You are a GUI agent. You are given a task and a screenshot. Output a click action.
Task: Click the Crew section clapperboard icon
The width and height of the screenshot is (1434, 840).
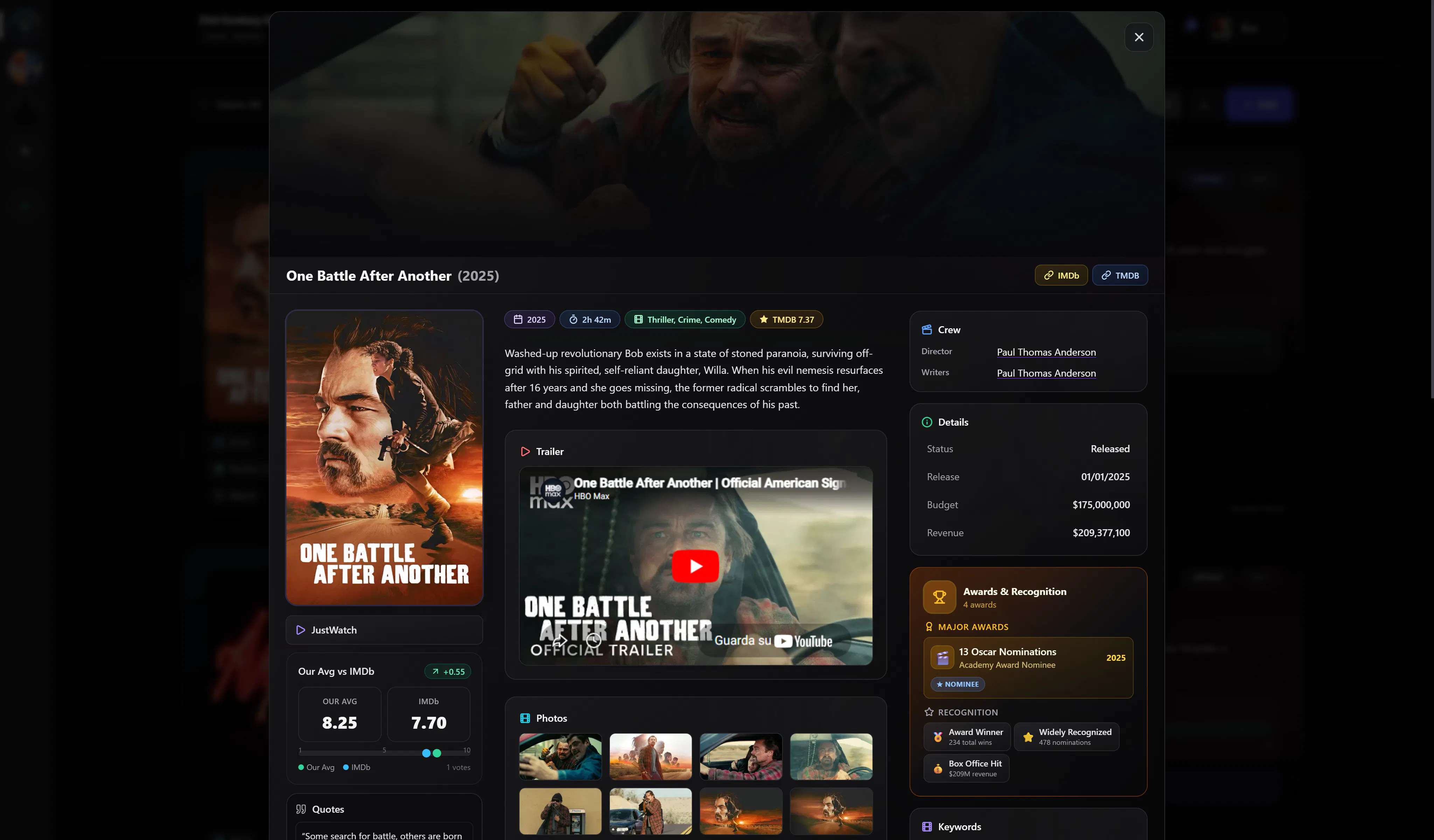pos(927,330)
